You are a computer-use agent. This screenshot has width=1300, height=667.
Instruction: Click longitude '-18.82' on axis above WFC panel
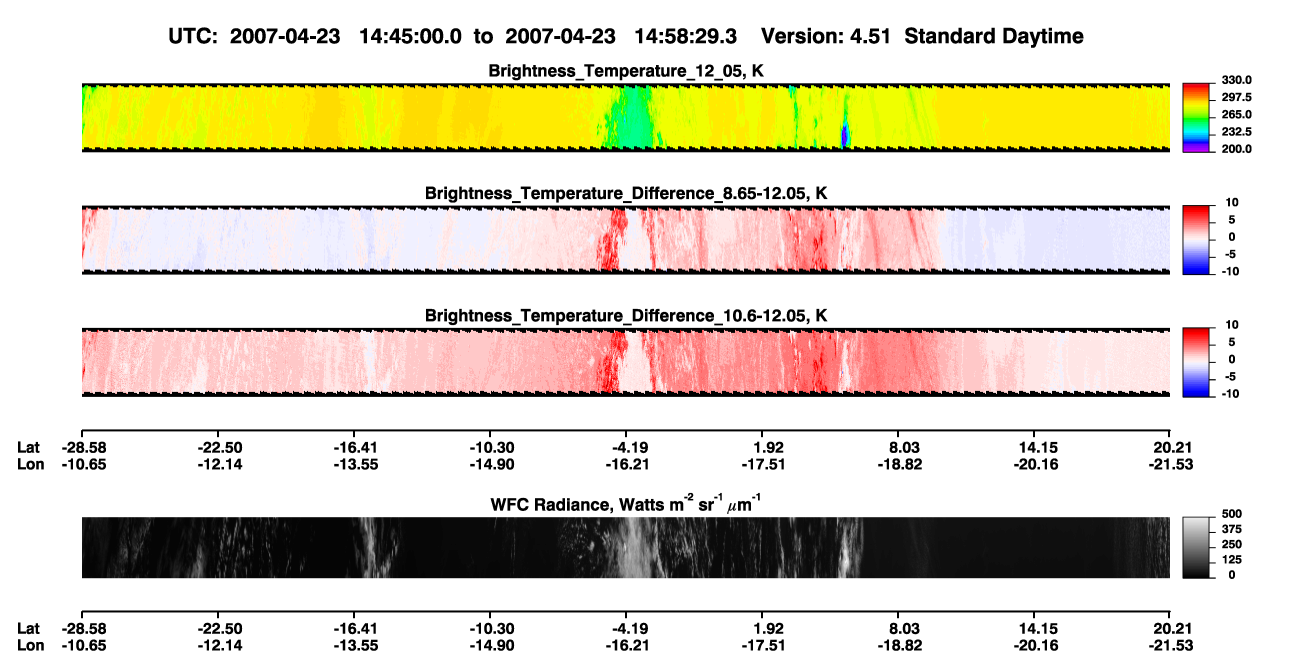coord(898,464)
